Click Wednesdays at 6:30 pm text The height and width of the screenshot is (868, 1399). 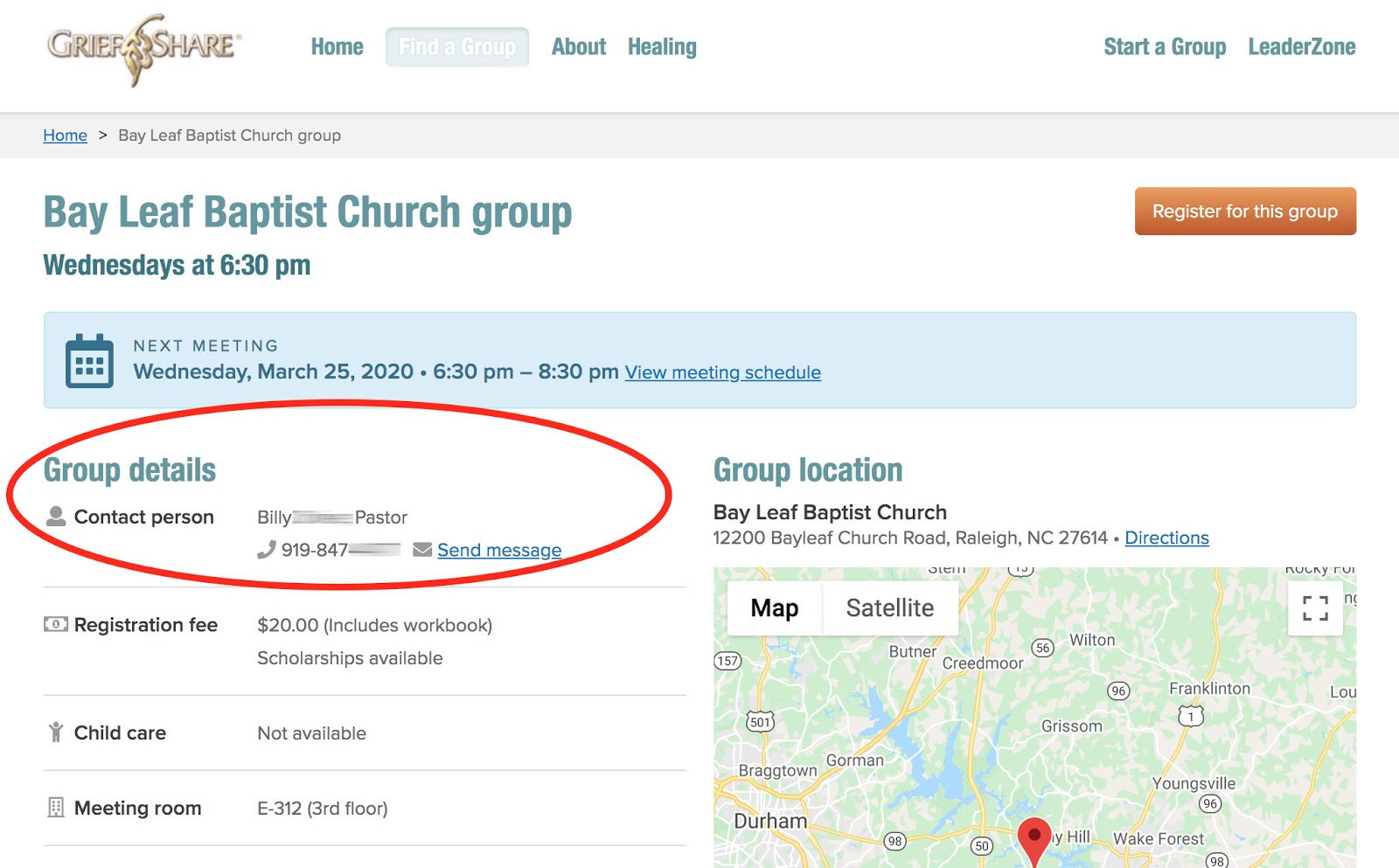pos(177,265)
